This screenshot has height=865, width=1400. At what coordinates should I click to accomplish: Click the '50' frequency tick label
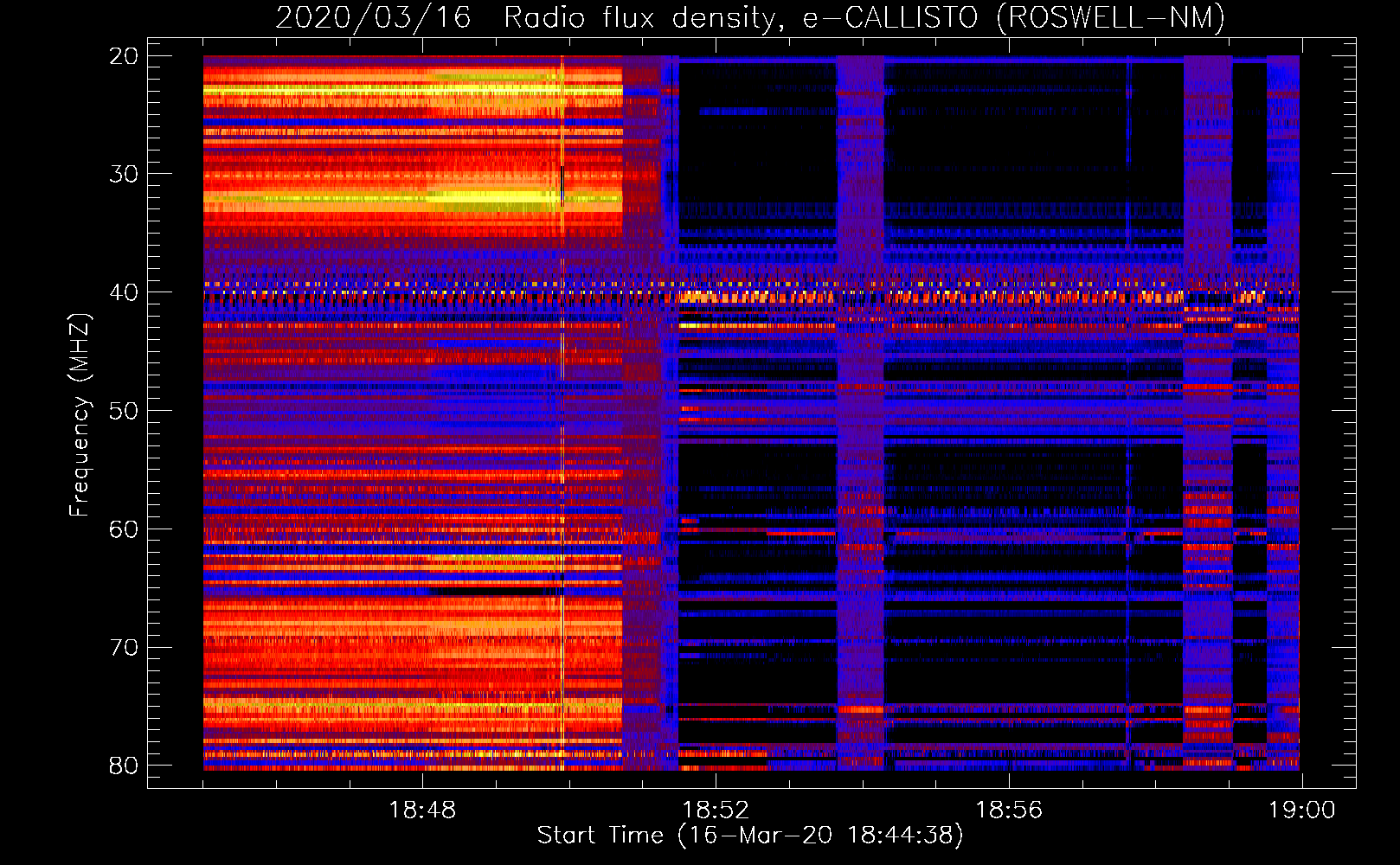pyautogui.click(x=124, y=410)
